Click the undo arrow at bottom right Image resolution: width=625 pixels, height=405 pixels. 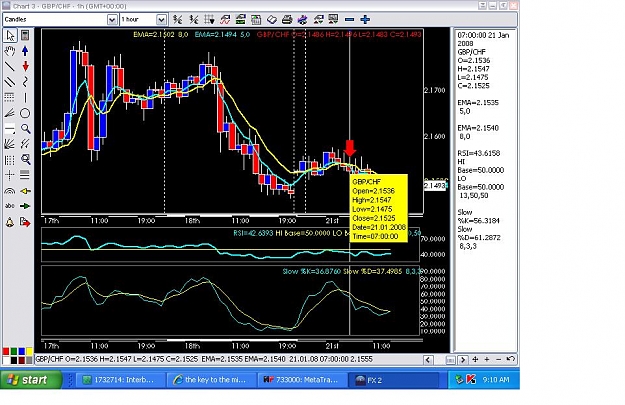(510, 359)
